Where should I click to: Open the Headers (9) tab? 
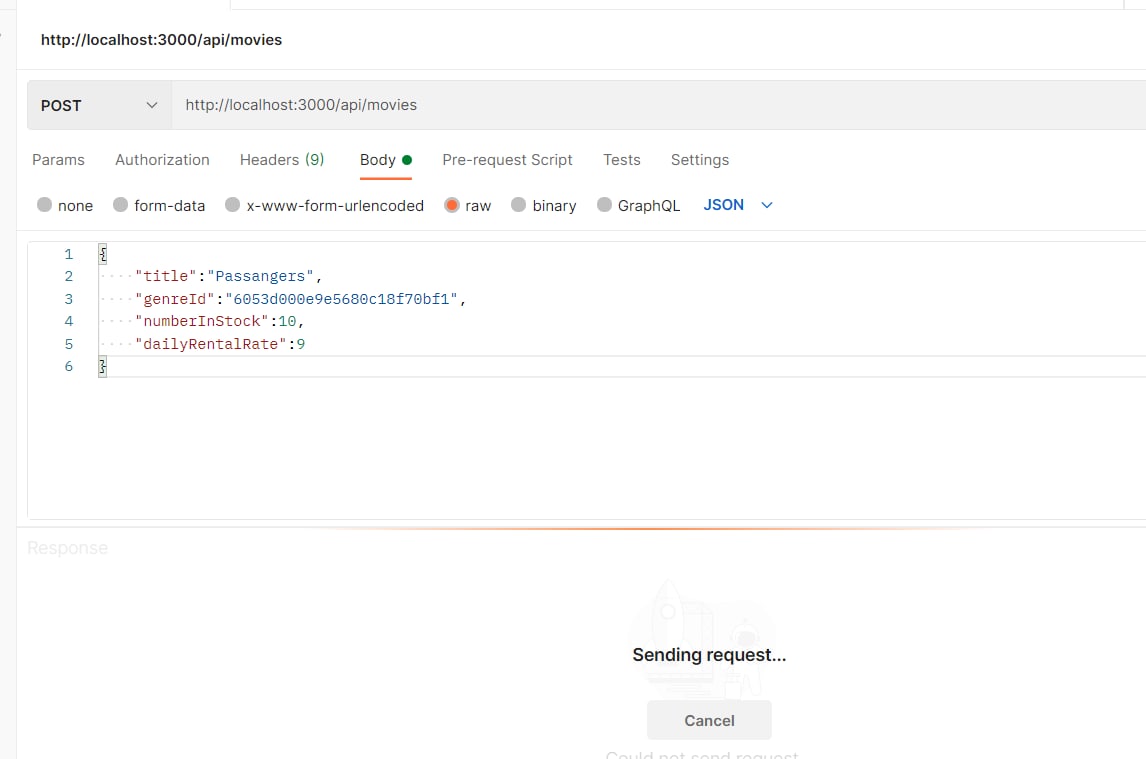pos(282,160)
